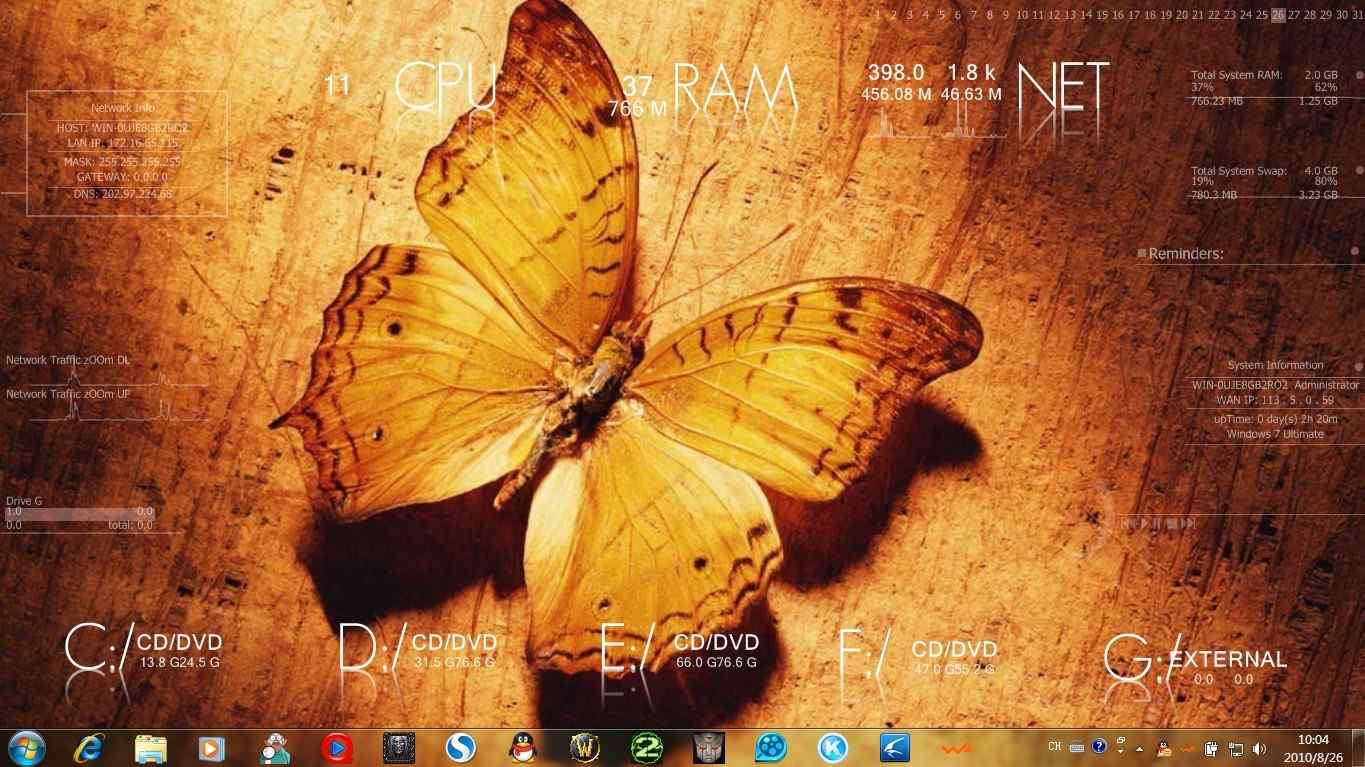
Task: Click the Drive G usage bar
Action: pyautogui.click(x=80, y=514)
